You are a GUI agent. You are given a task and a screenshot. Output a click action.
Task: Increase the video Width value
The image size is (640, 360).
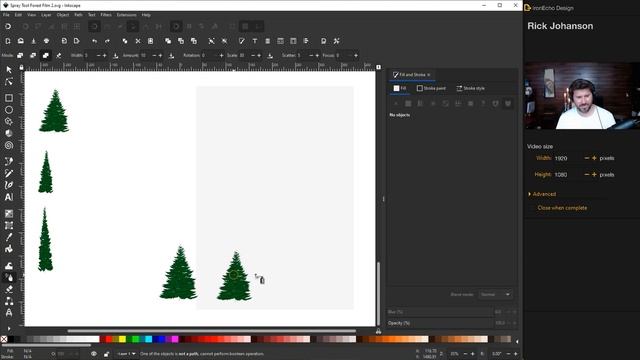pos(594,158)
